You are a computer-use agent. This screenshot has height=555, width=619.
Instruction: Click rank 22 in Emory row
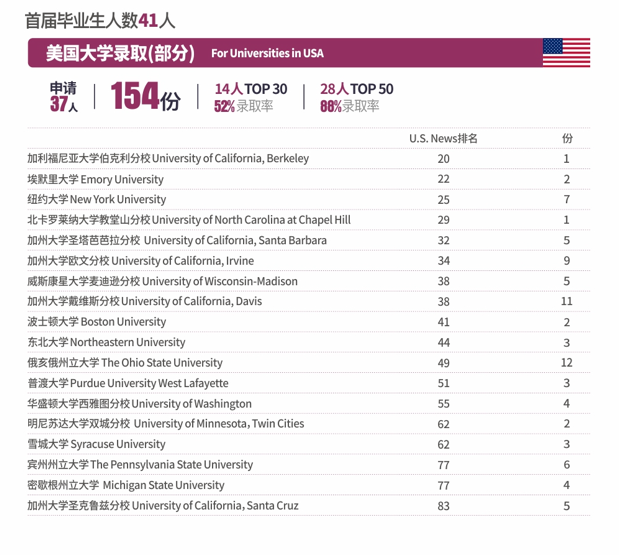pos(443,179)
